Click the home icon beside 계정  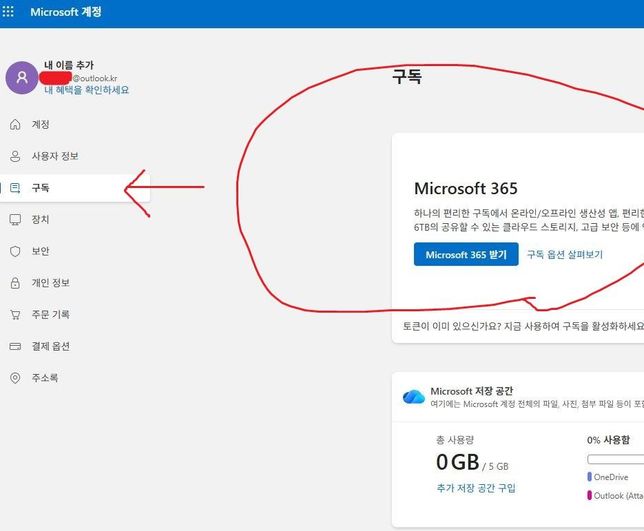coord(15,124)
